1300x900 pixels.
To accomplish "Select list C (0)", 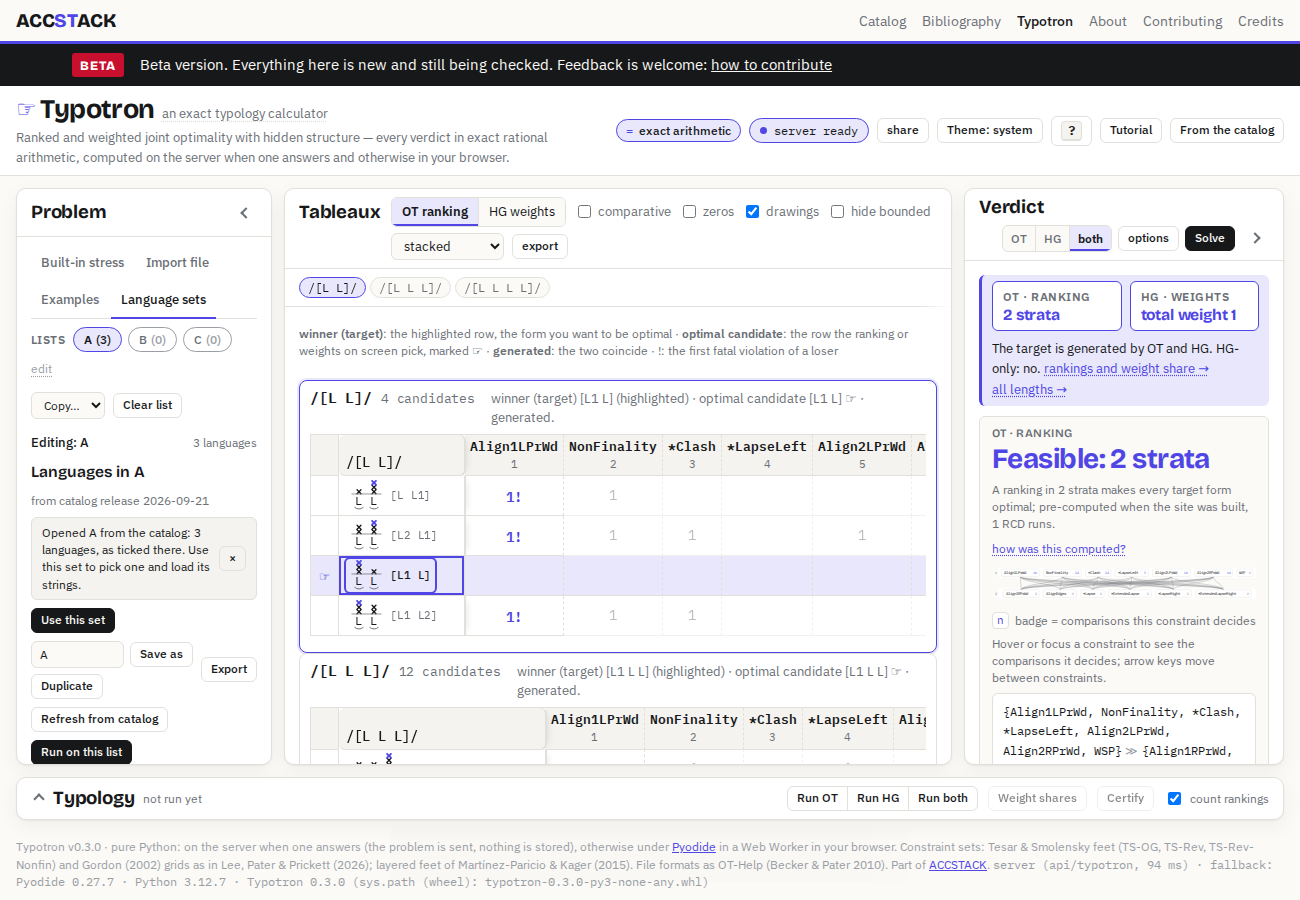I will click(x=207, y=340).
